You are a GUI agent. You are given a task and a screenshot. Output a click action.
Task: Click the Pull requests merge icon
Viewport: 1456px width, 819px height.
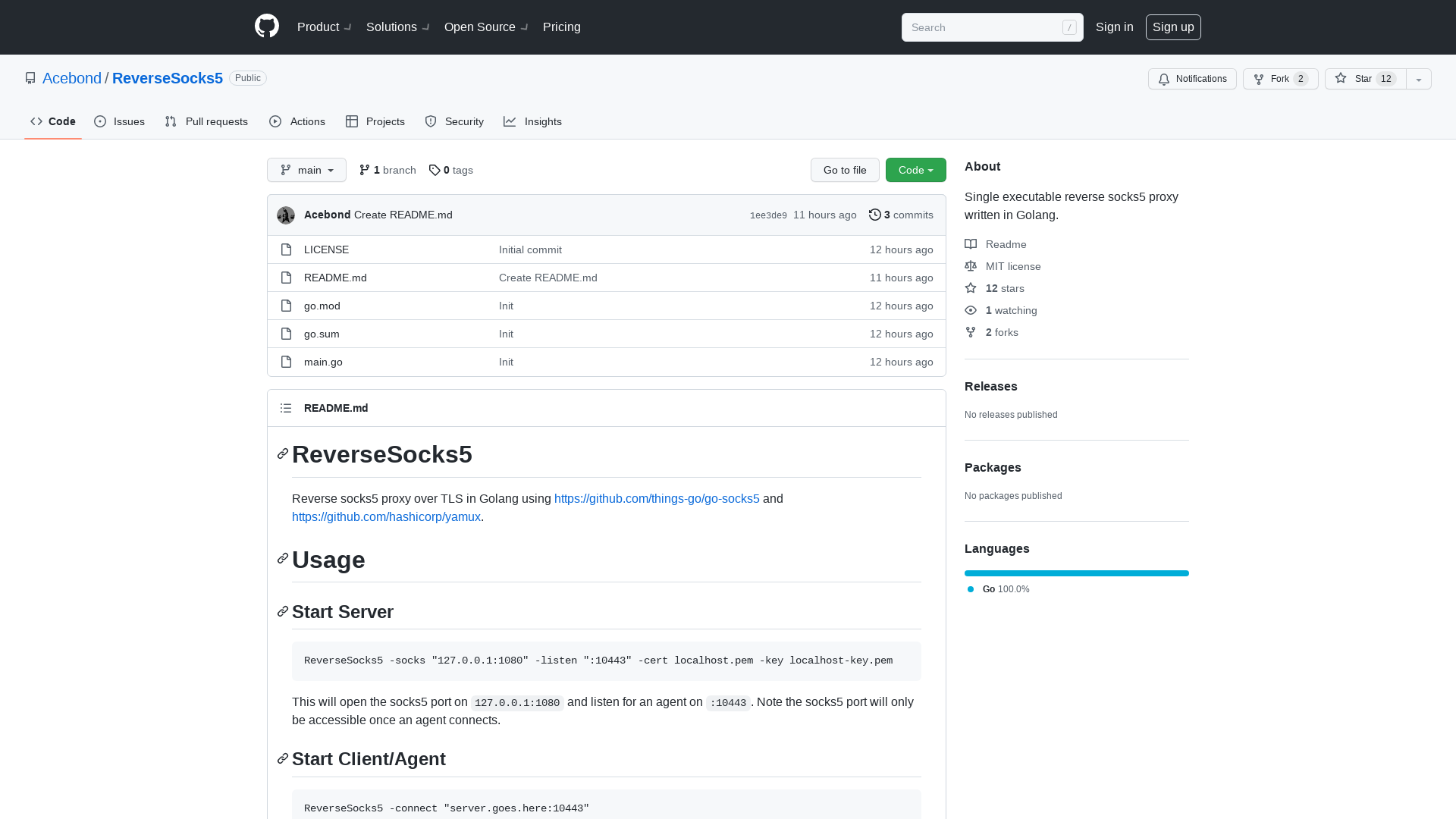coord(171,122)
